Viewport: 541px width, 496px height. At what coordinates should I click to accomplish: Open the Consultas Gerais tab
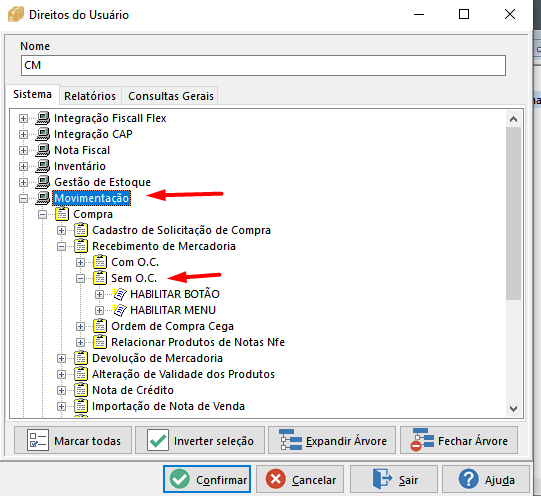coord(171,96)
